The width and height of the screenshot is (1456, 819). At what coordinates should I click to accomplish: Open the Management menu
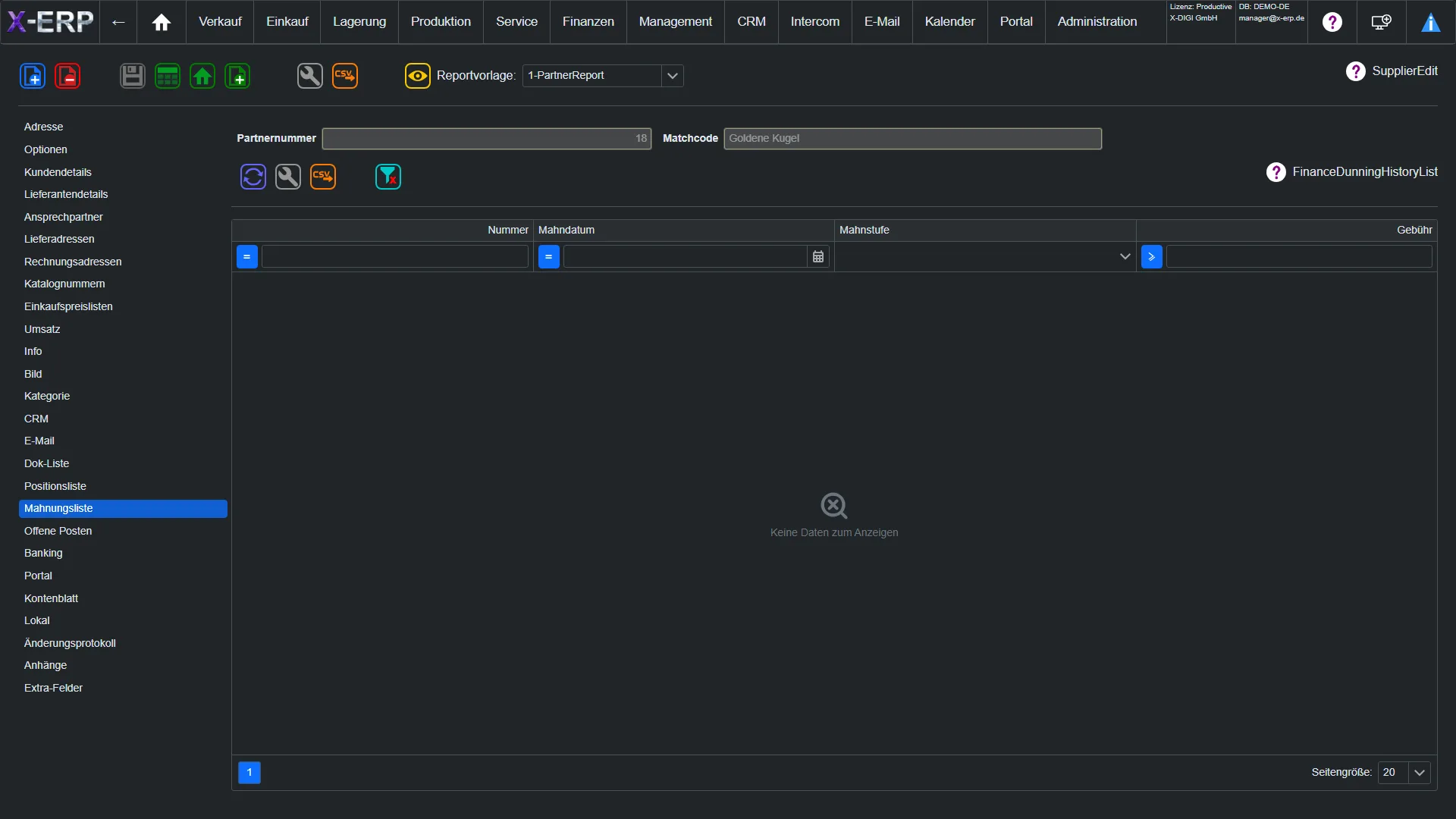pos(676,22)
